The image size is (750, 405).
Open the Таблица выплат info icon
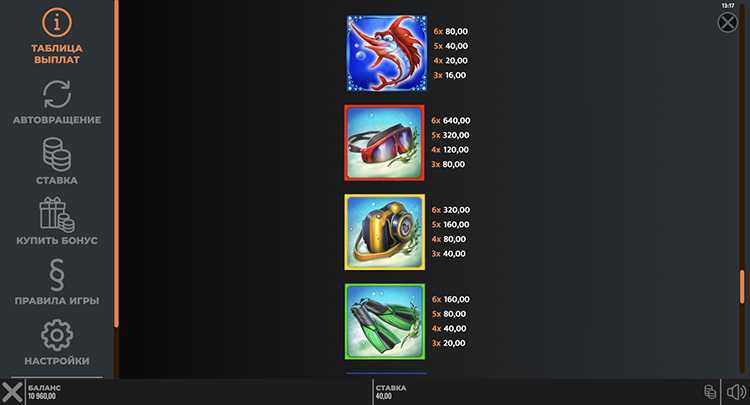point(57,22)
